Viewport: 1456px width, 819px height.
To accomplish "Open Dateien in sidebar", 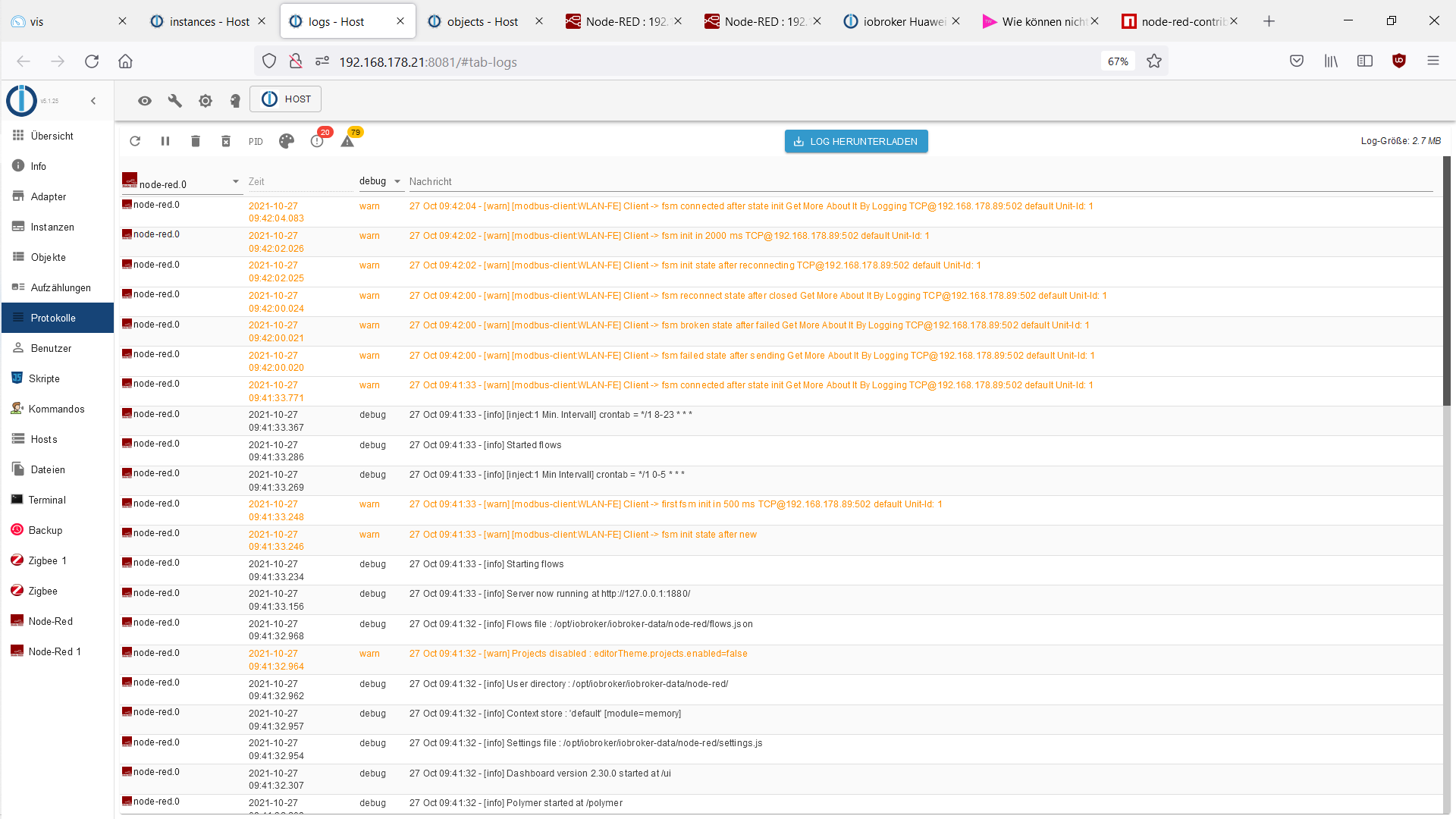I will point(58,469).
